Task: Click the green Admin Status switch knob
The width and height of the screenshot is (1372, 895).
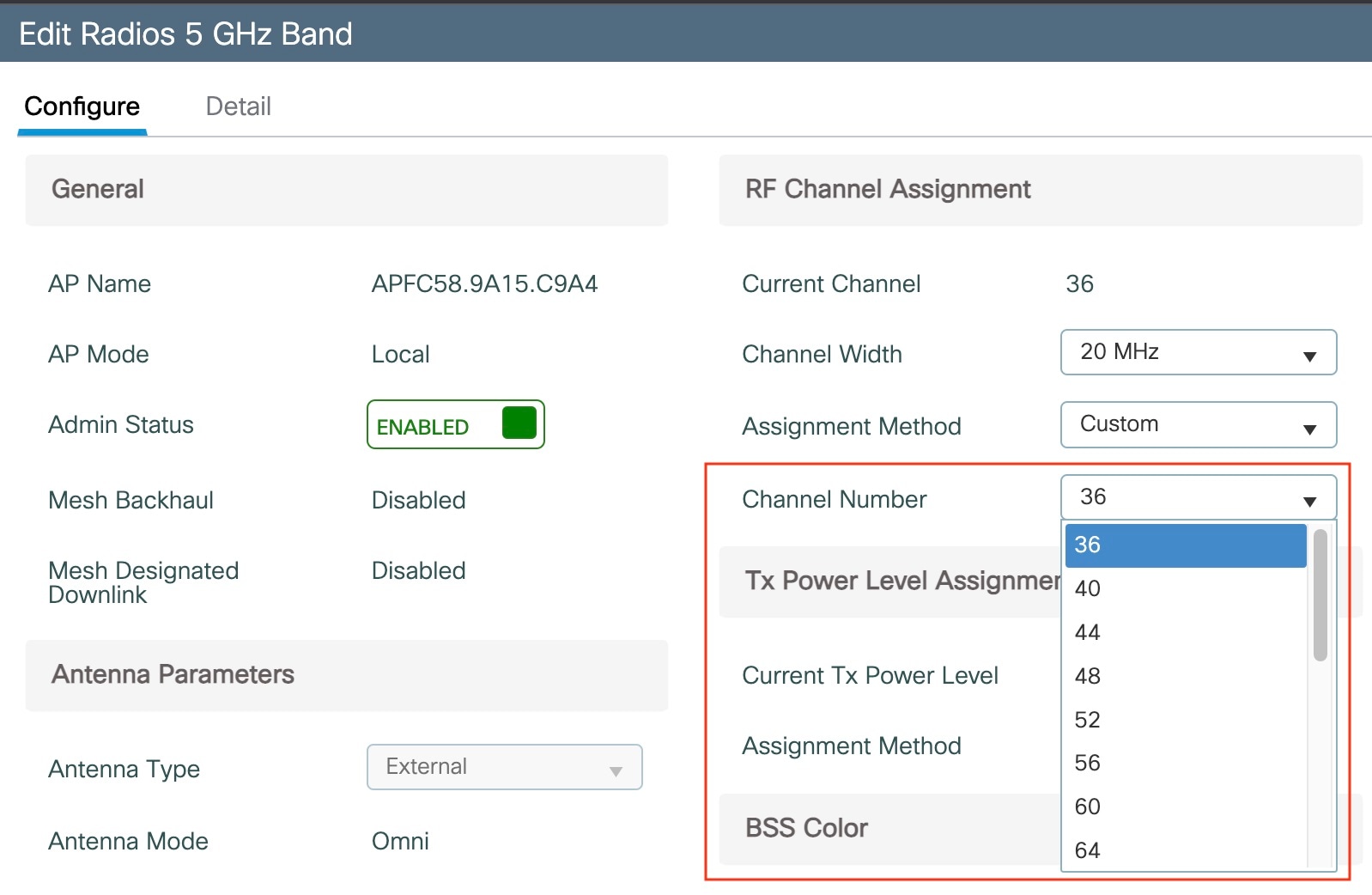Action: coord(519,423)
